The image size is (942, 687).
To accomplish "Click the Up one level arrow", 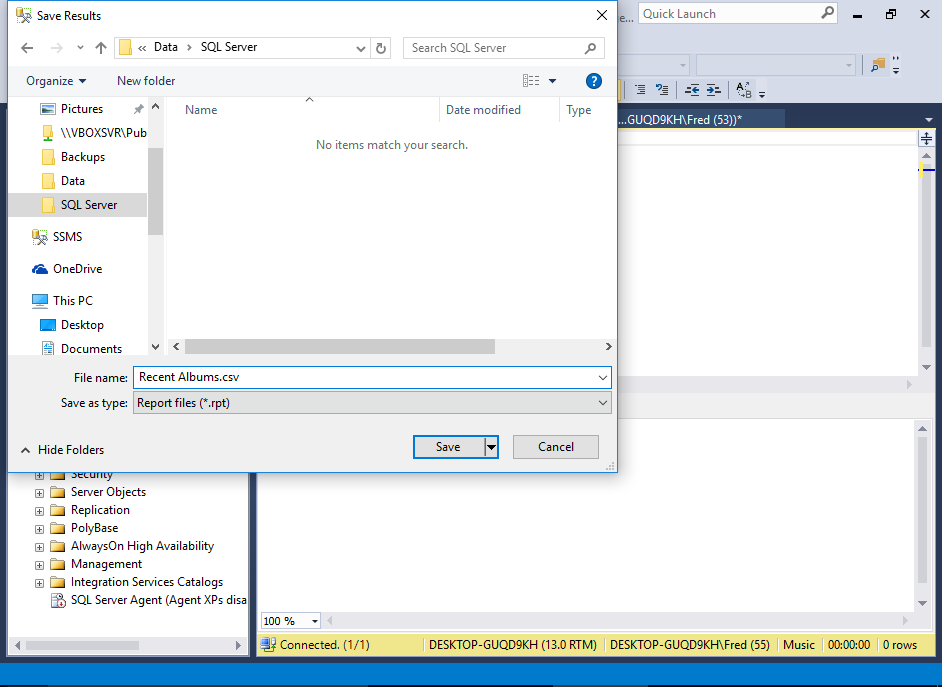I will 101,48.
